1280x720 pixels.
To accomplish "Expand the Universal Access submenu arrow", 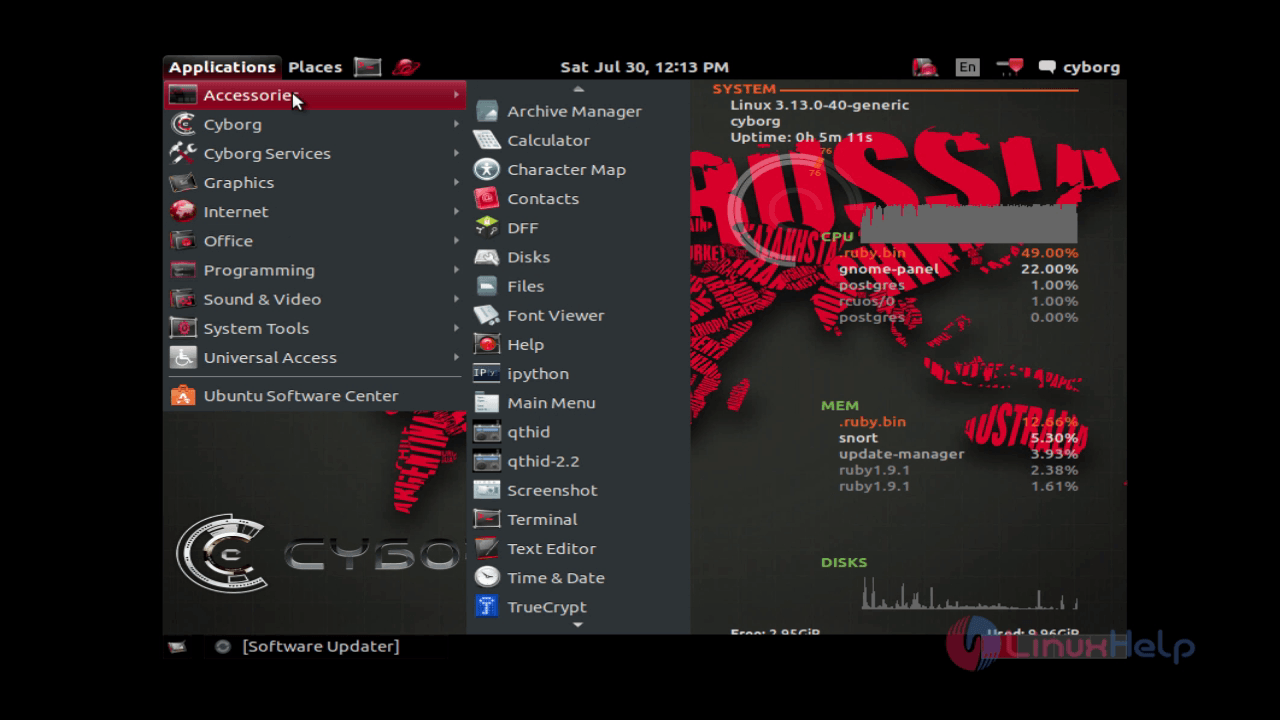I will (x=456, y=357).
